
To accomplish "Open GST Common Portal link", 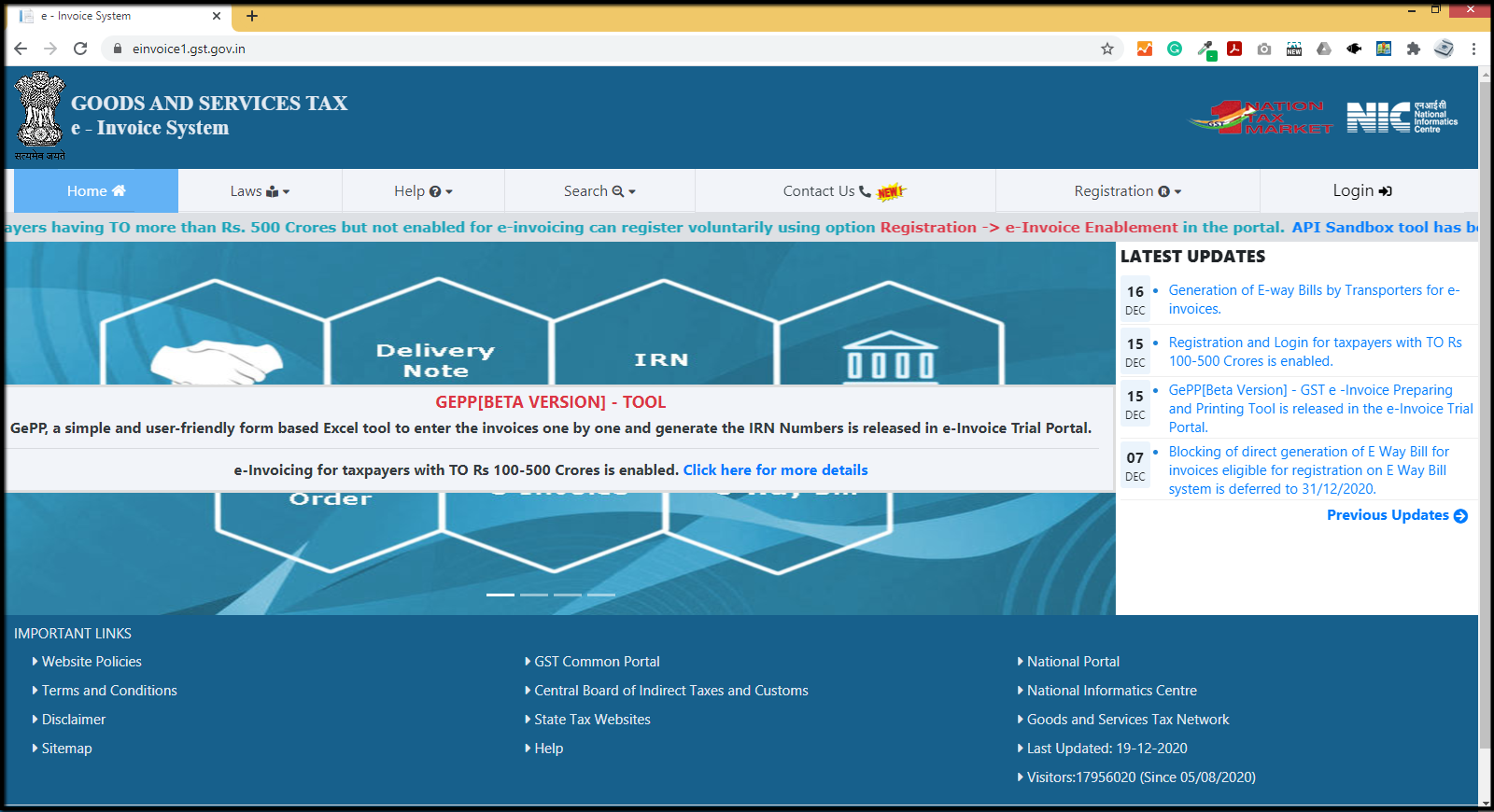I will [x=597, y=662].
